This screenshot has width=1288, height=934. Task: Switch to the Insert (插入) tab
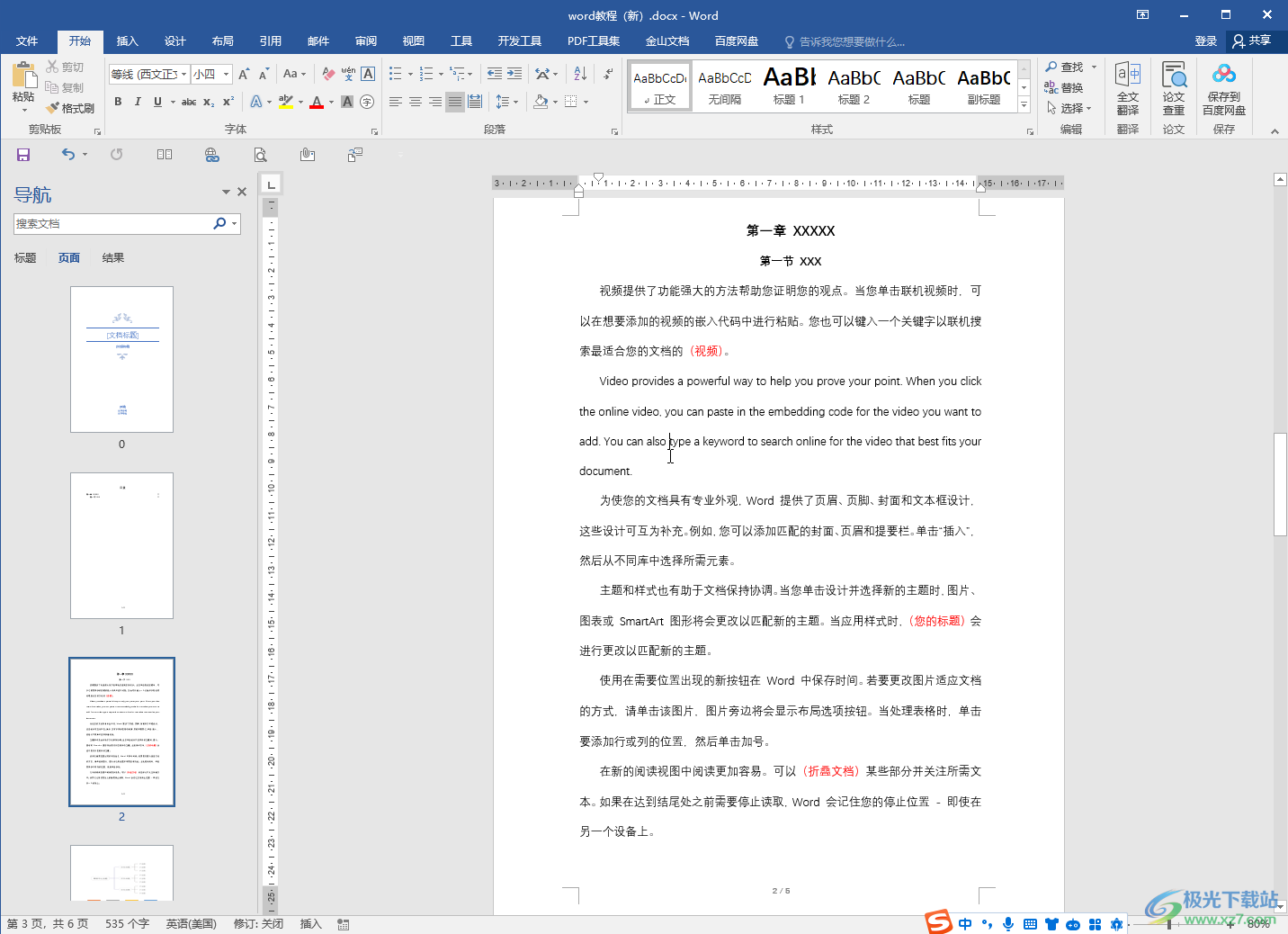coord(128,41)
